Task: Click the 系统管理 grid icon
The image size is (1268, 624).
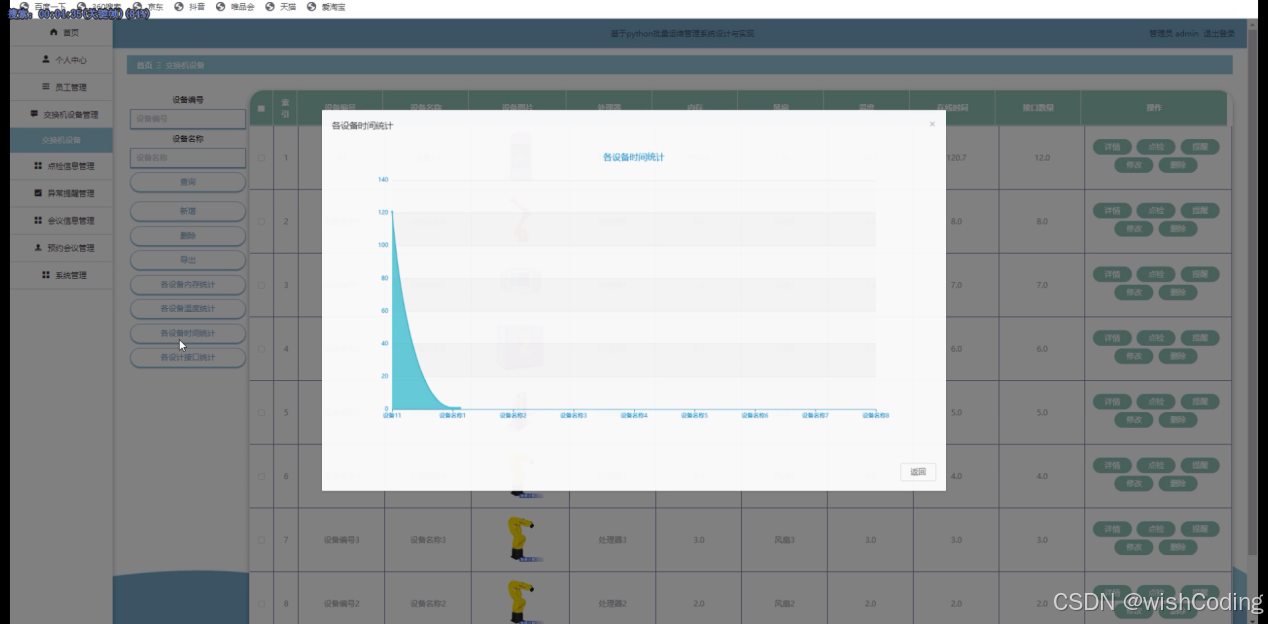Action: (46, 275)
